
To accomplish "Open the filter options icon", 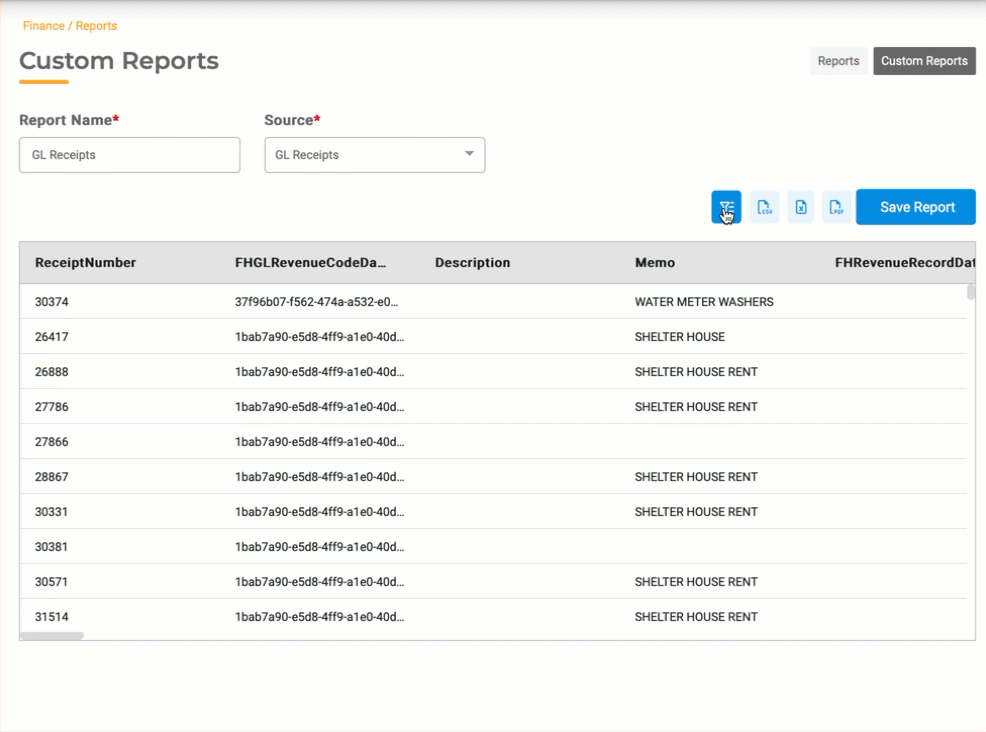I will (x=727, y=207).
